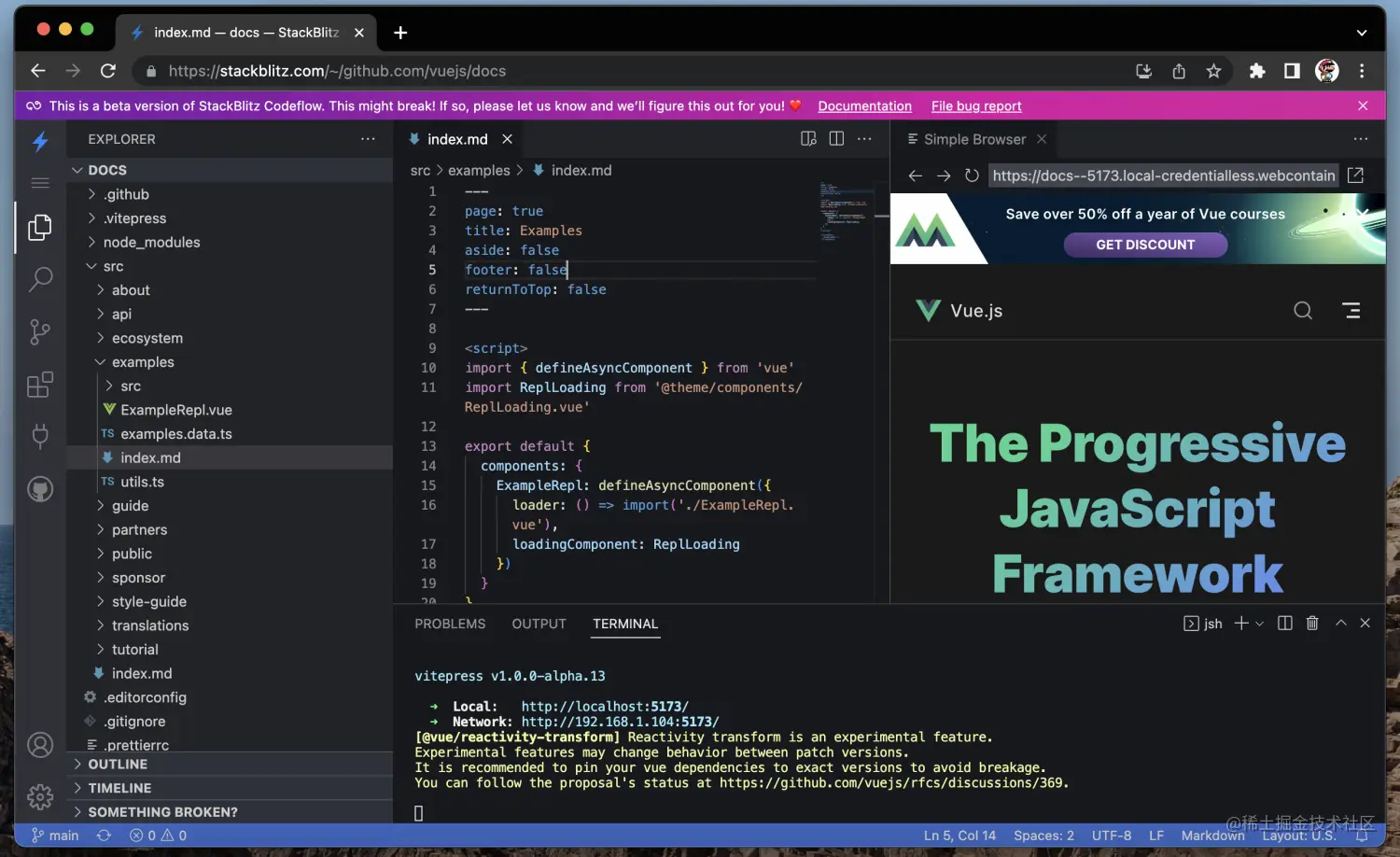Open the Chrome side panel icon
The width and height of the screenshot is (1400, 857).
click(x=1292, y=71)
